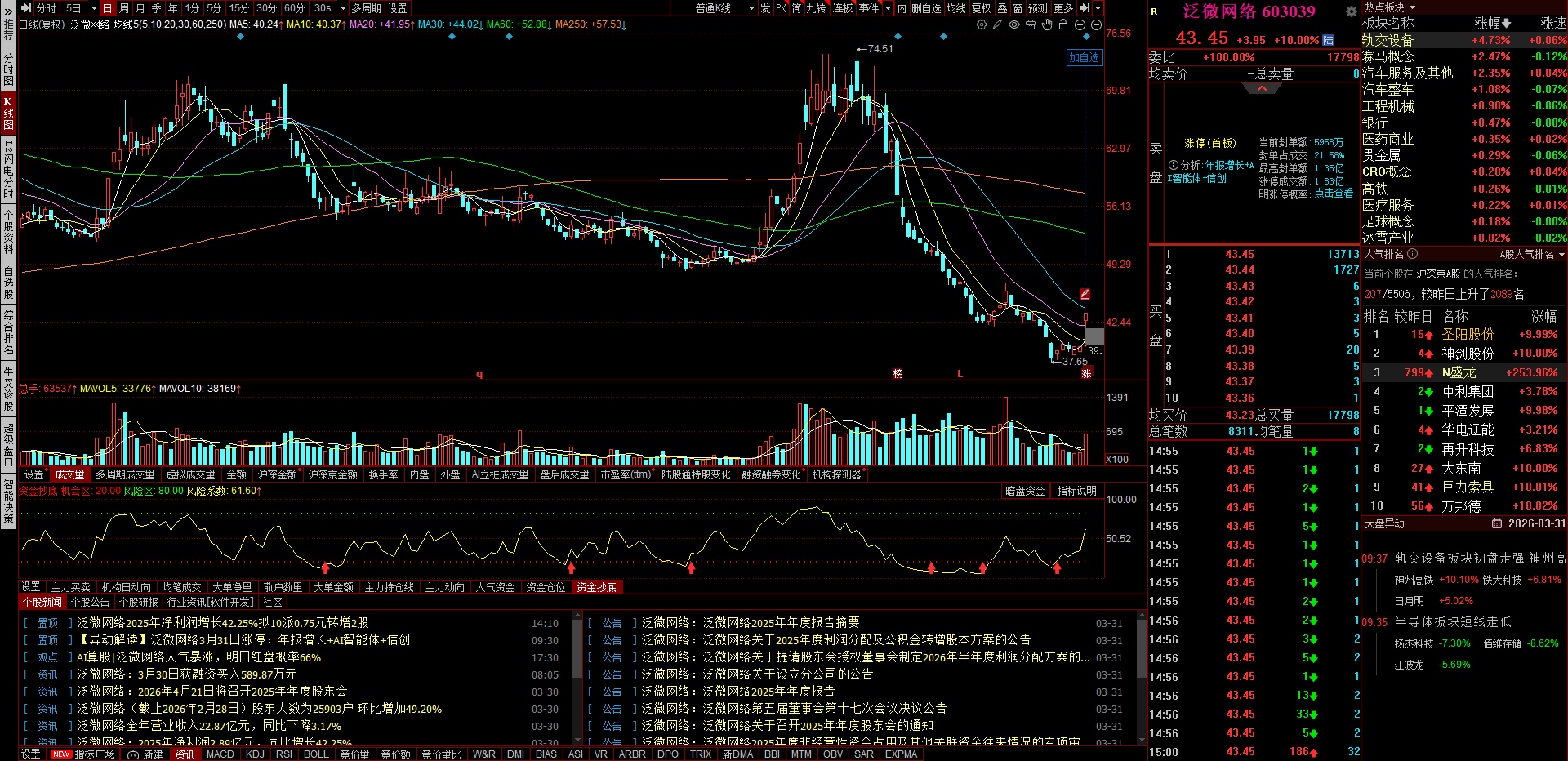
Task: Open the NEW 指标广场 entry
Action: 83,754
